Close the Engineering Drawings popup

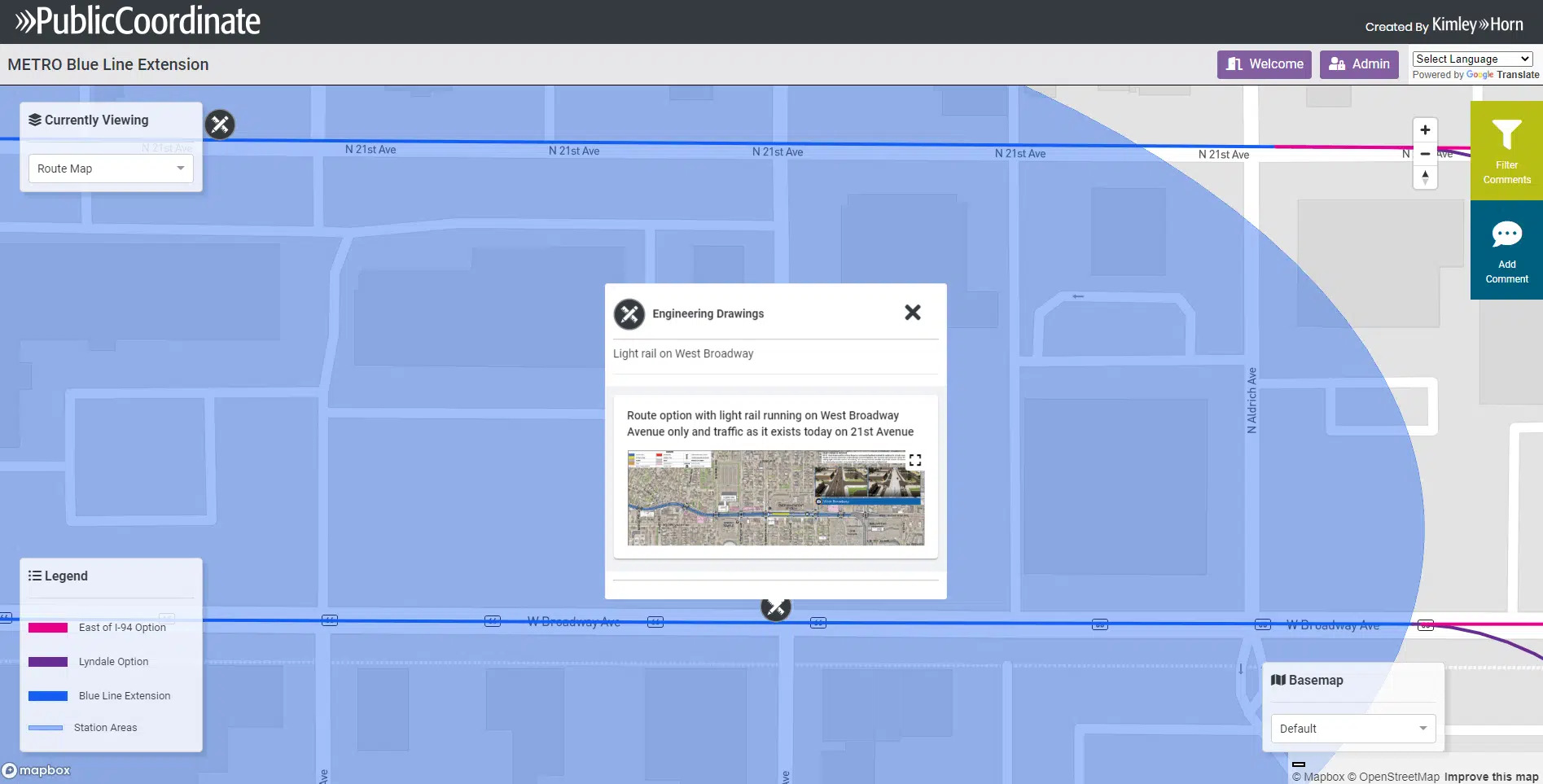point(912,313)
